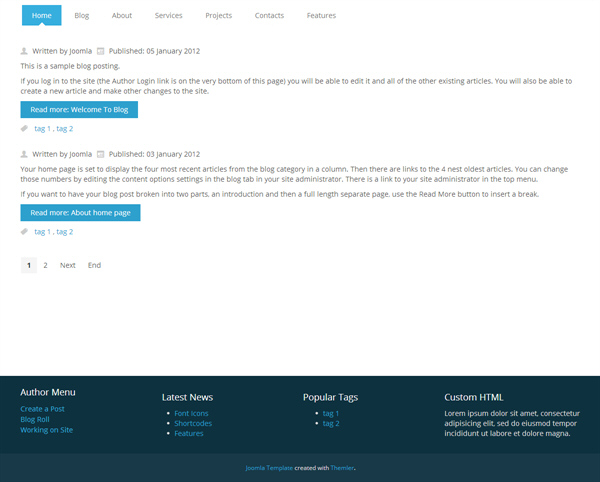
Task: Jump to End of pagination
Action: [x=94, y=265]
